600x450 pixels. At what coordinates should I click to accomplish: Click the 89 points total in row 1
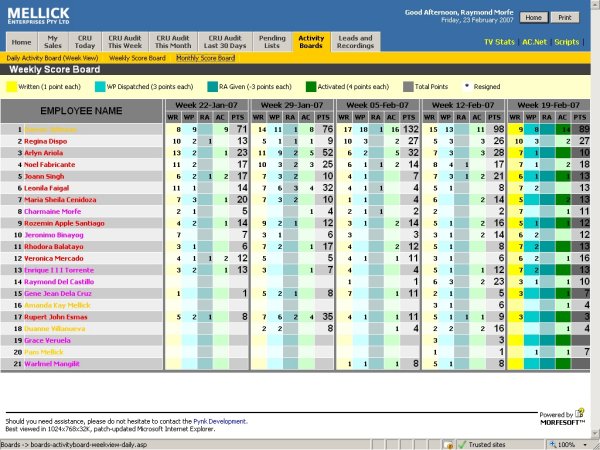click(x=584, y=129)
